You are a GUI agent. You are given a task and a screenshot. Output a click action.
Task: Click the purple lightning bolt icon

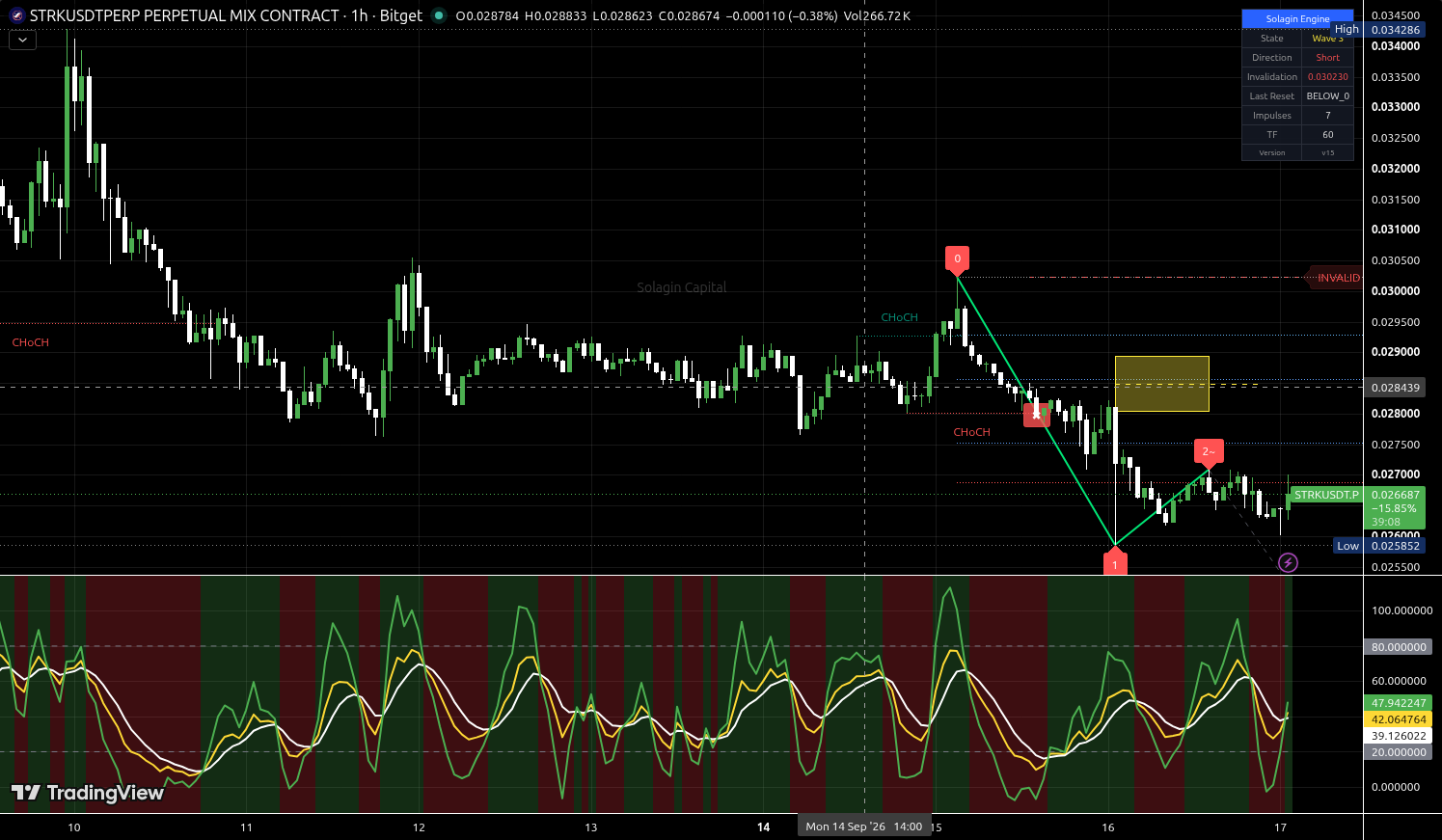[1288, 563]
